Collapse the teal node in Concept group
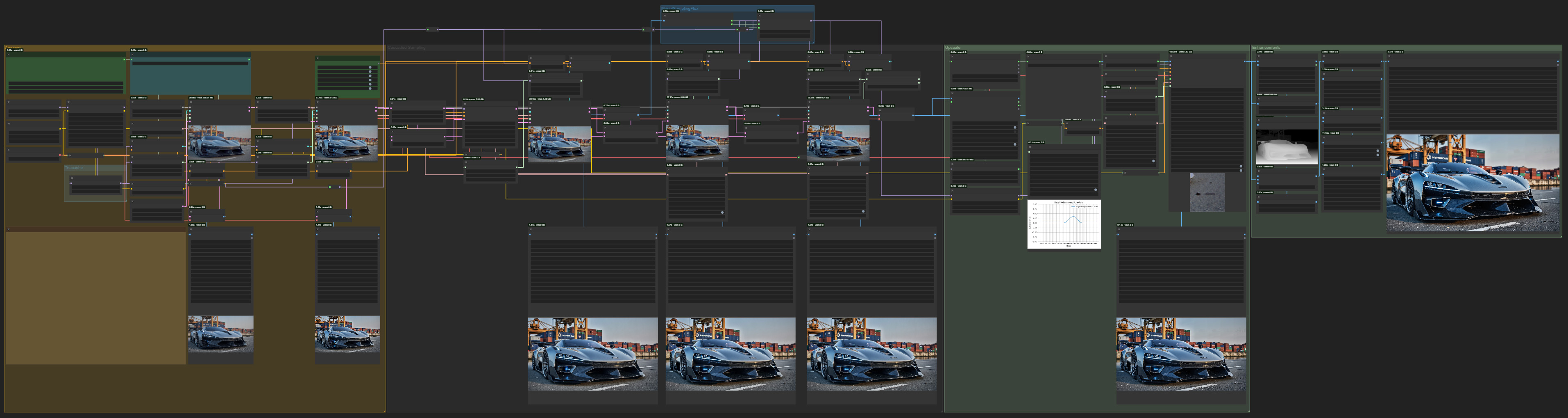This screenshot has height=418, width=1568. click(133, 55)
